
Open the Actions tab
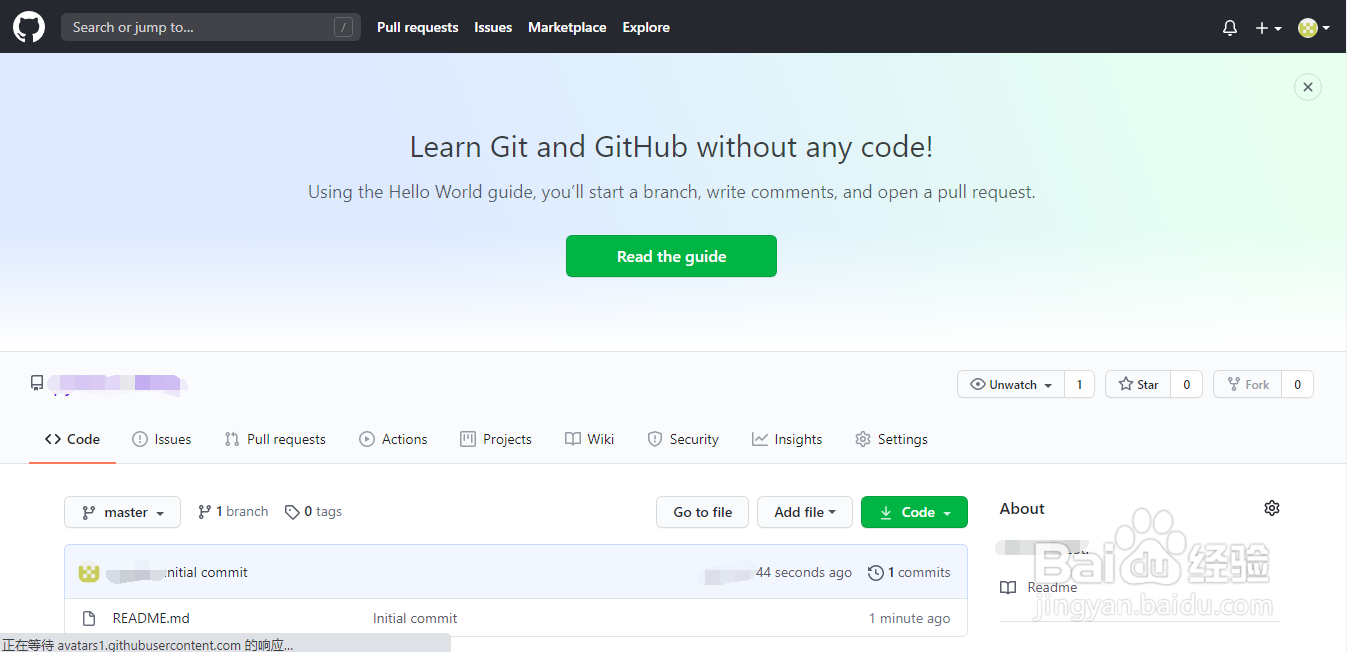point(393,439)
